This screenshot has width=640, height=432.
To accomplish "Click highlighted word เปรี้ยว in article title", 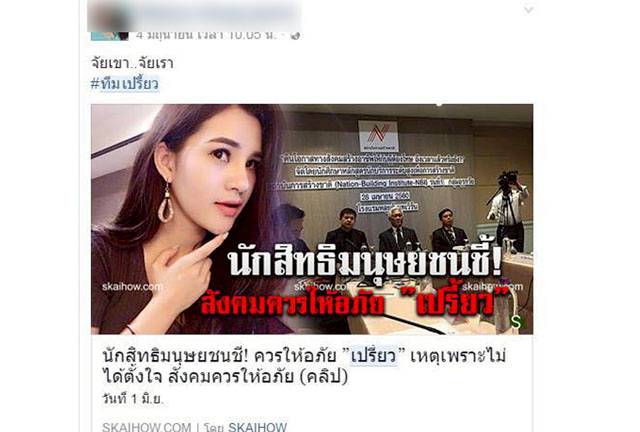I will pos(374,356).
